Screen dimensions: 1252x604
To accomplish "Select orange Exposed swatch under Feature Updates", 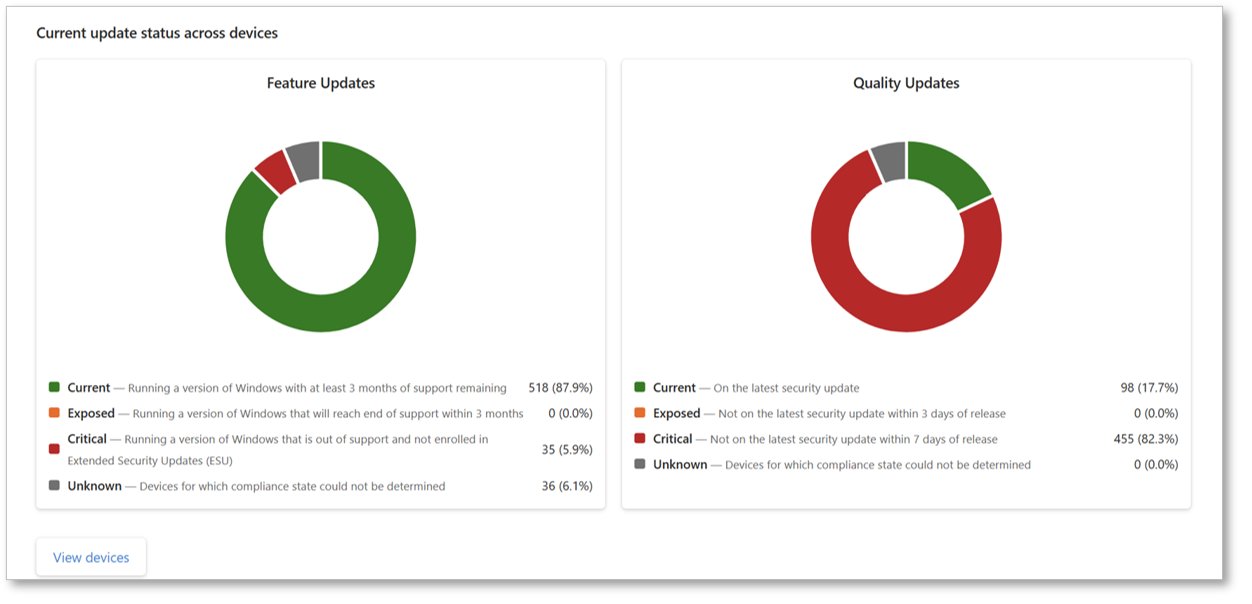I will point(54,413).
